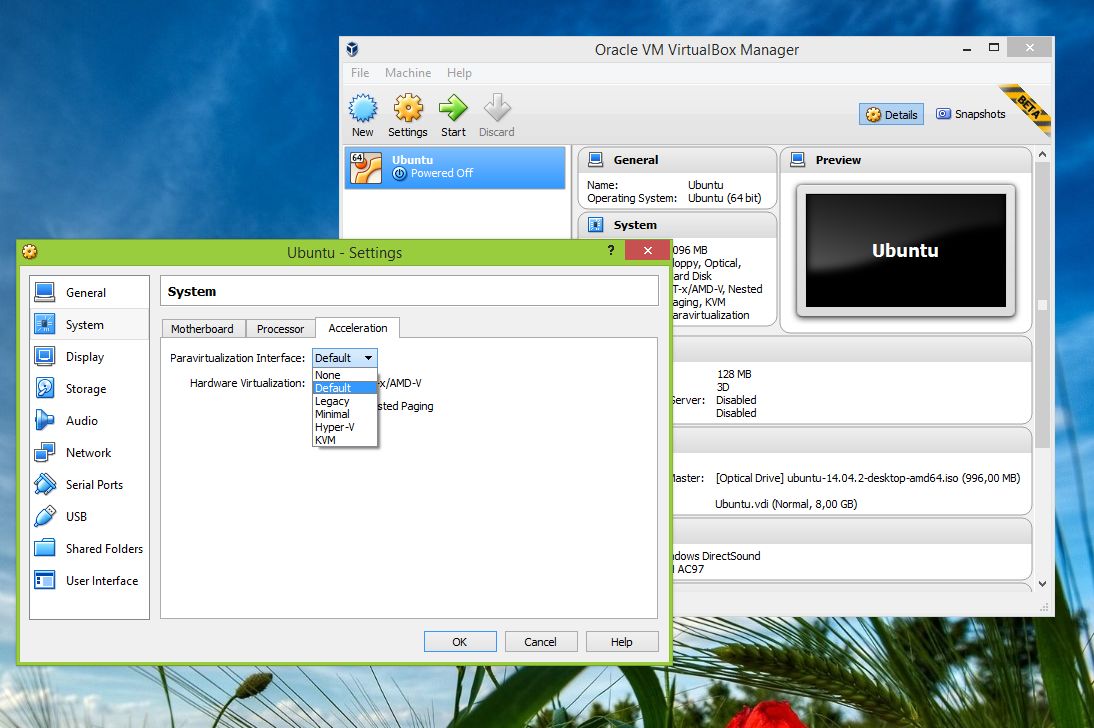The image size is (1094, 728).
Task: Open the Shared Folders settings category
Action: (x=89, y=549)
